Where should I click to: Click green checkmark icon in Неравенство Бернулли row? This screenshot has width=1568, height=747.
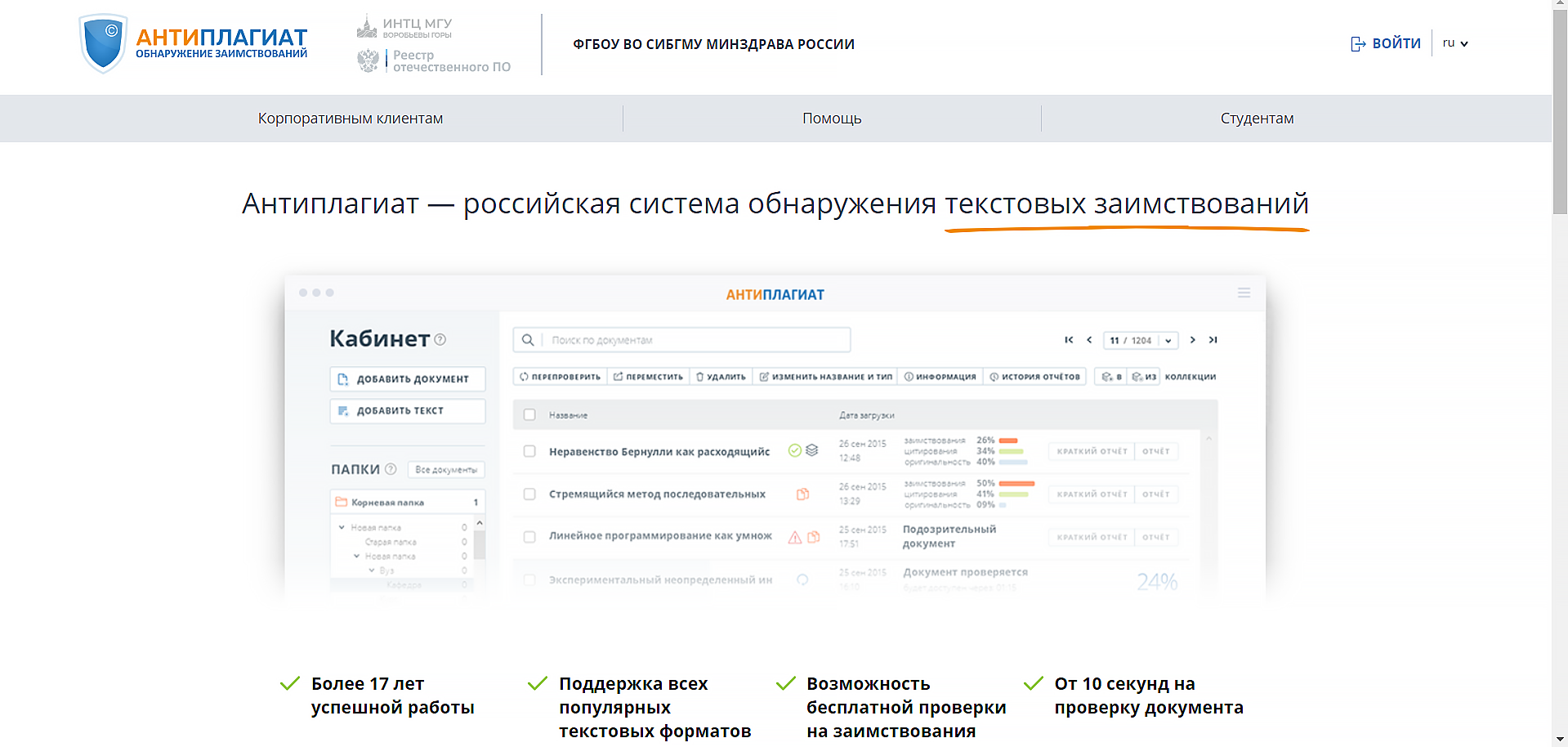794,450
